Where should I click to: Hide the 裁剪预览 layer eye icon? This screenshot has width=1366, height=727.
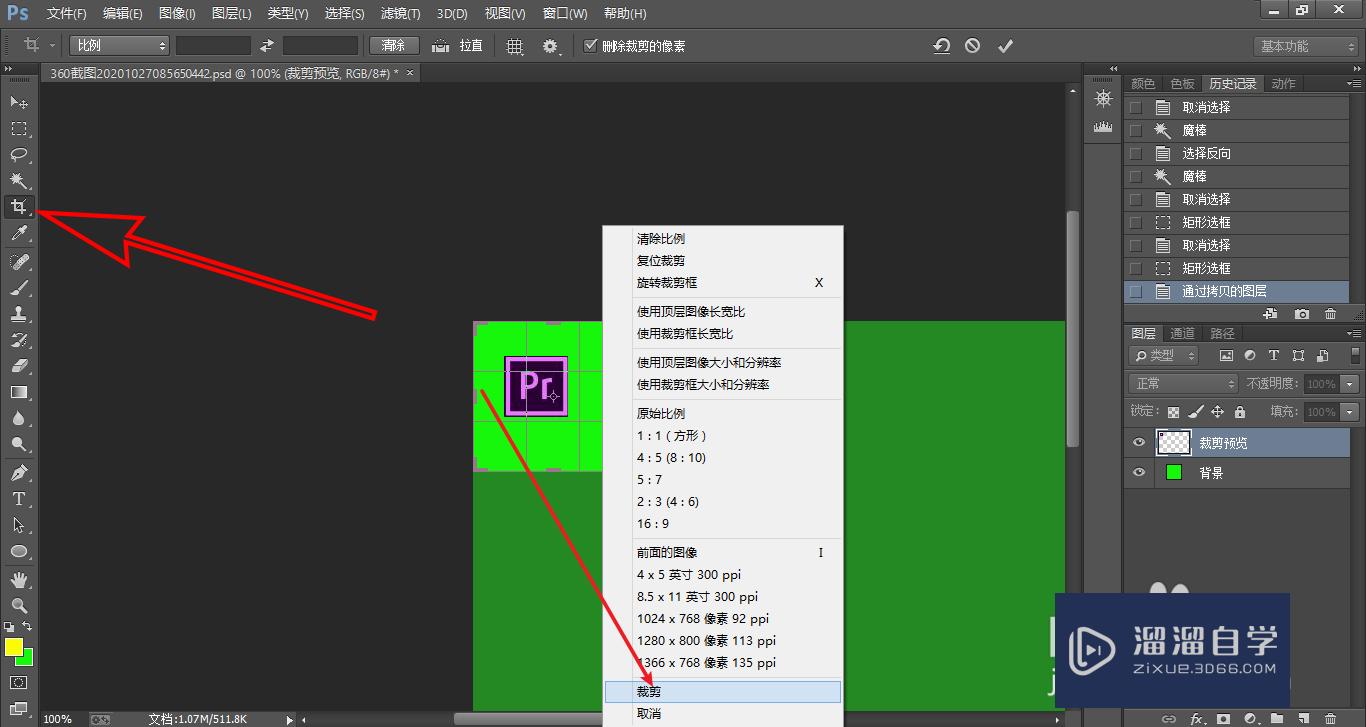point(1138,443)
